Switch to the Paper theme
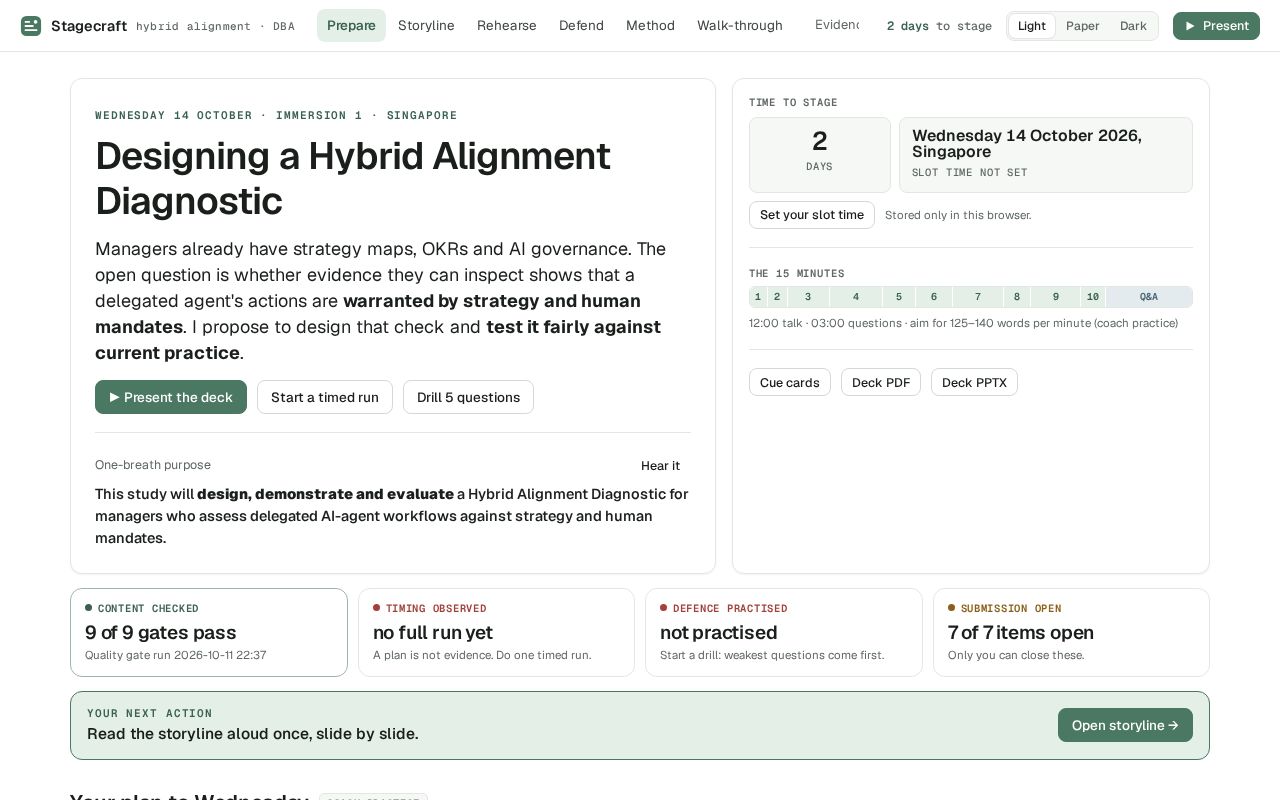1280x800 pixels. click(1082, 26)
